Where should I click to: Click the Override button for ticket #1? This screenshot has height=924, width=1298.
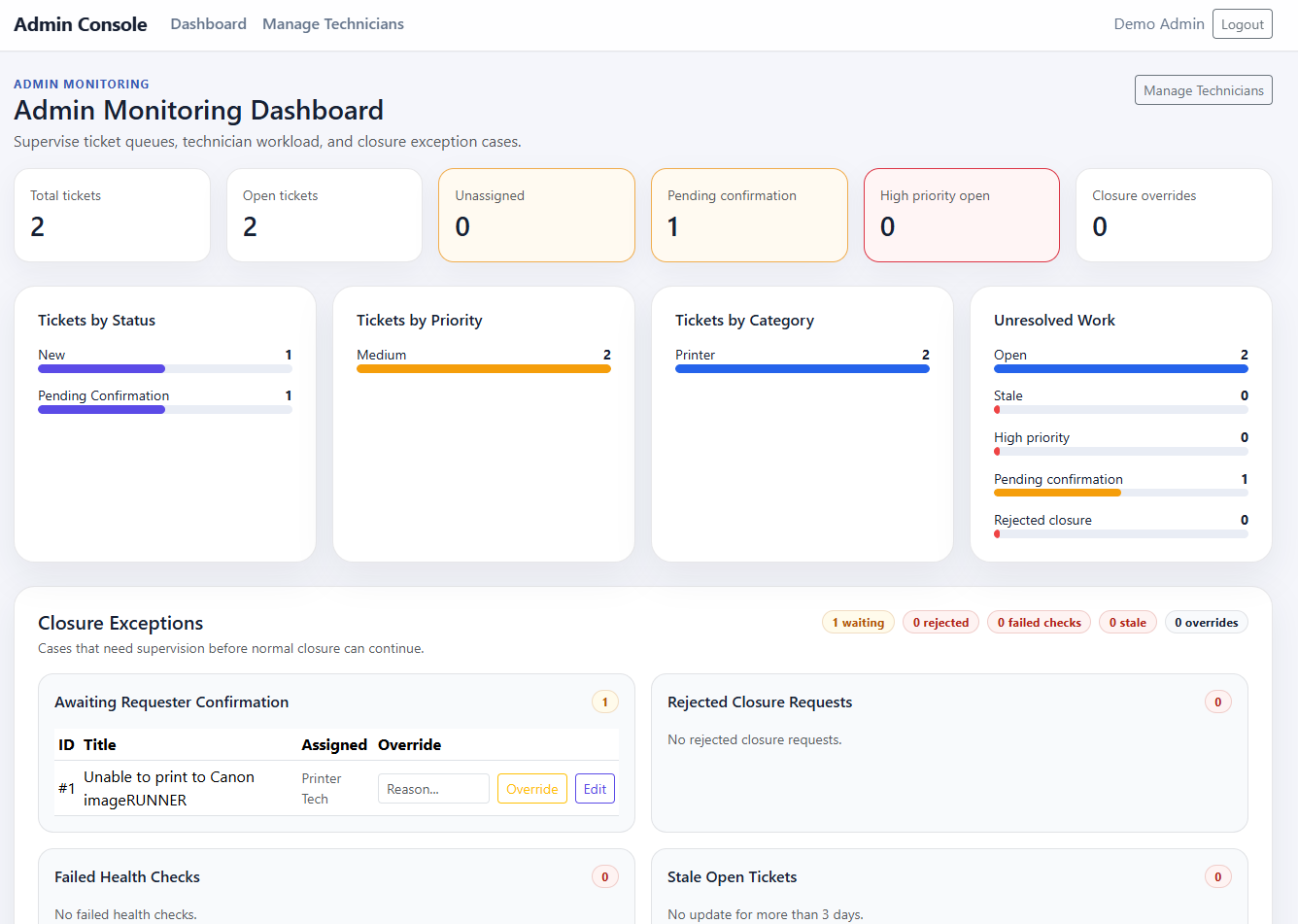(x=532, y=789)
